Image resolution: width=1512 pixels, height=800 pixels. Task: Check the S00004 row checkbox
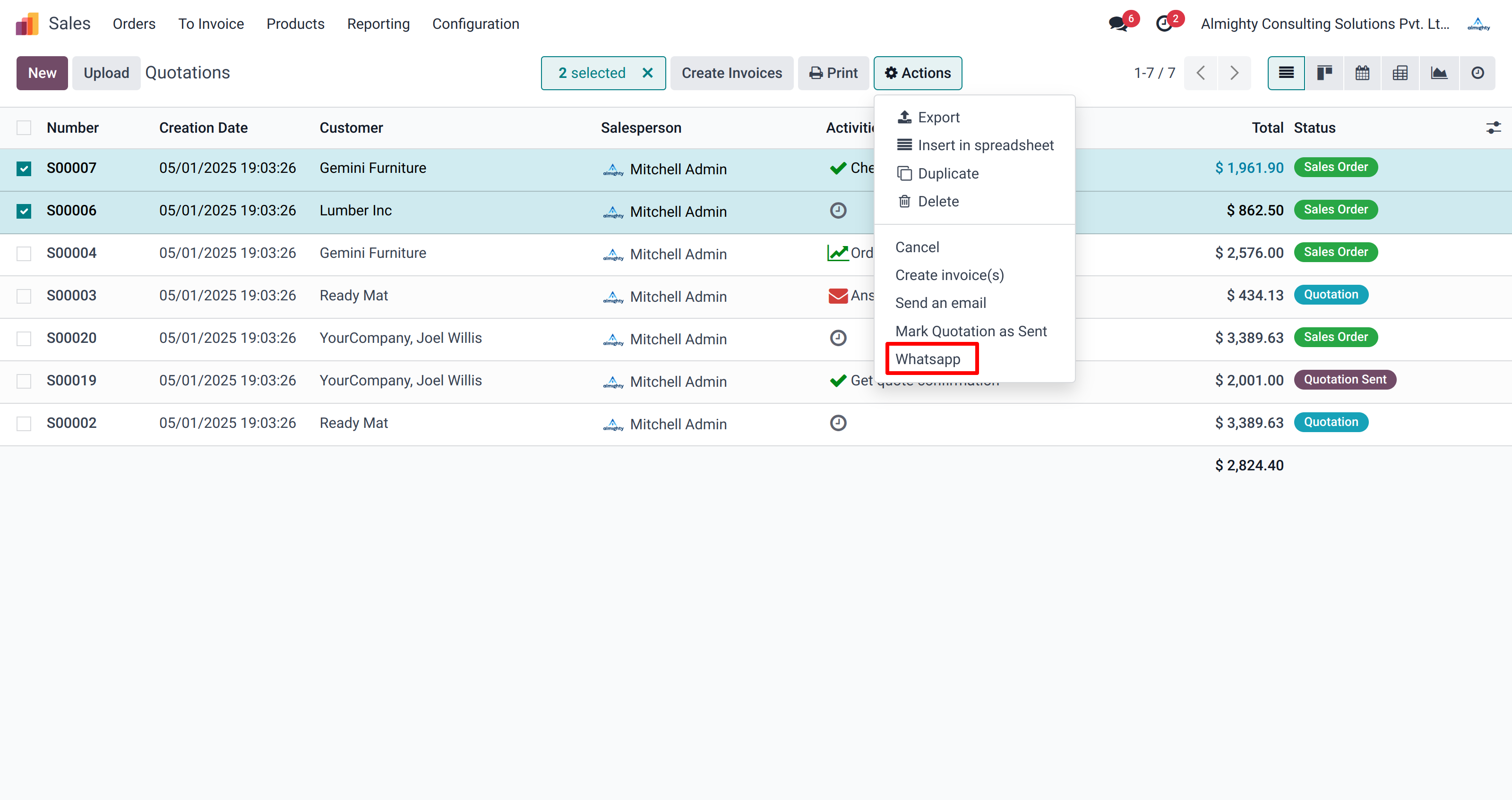[24, 254]
